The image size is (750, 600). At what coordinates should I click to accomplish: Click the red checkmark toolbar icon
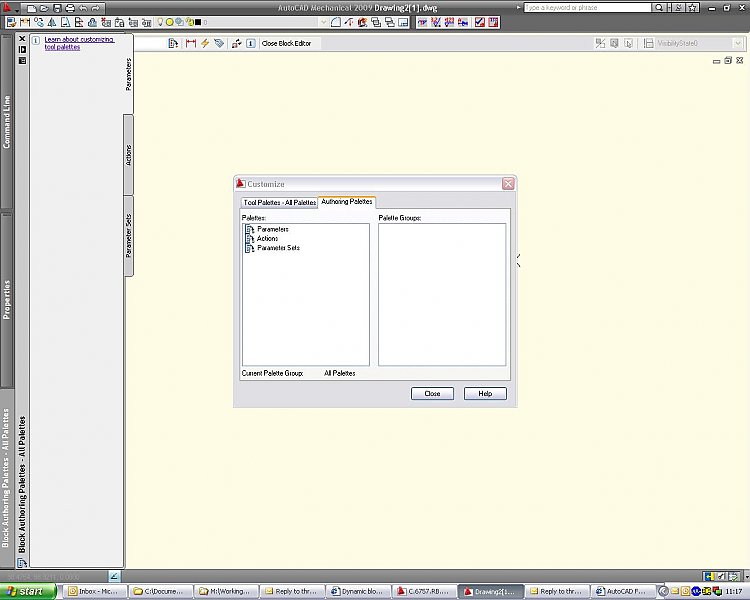click(x=480, y=22)
